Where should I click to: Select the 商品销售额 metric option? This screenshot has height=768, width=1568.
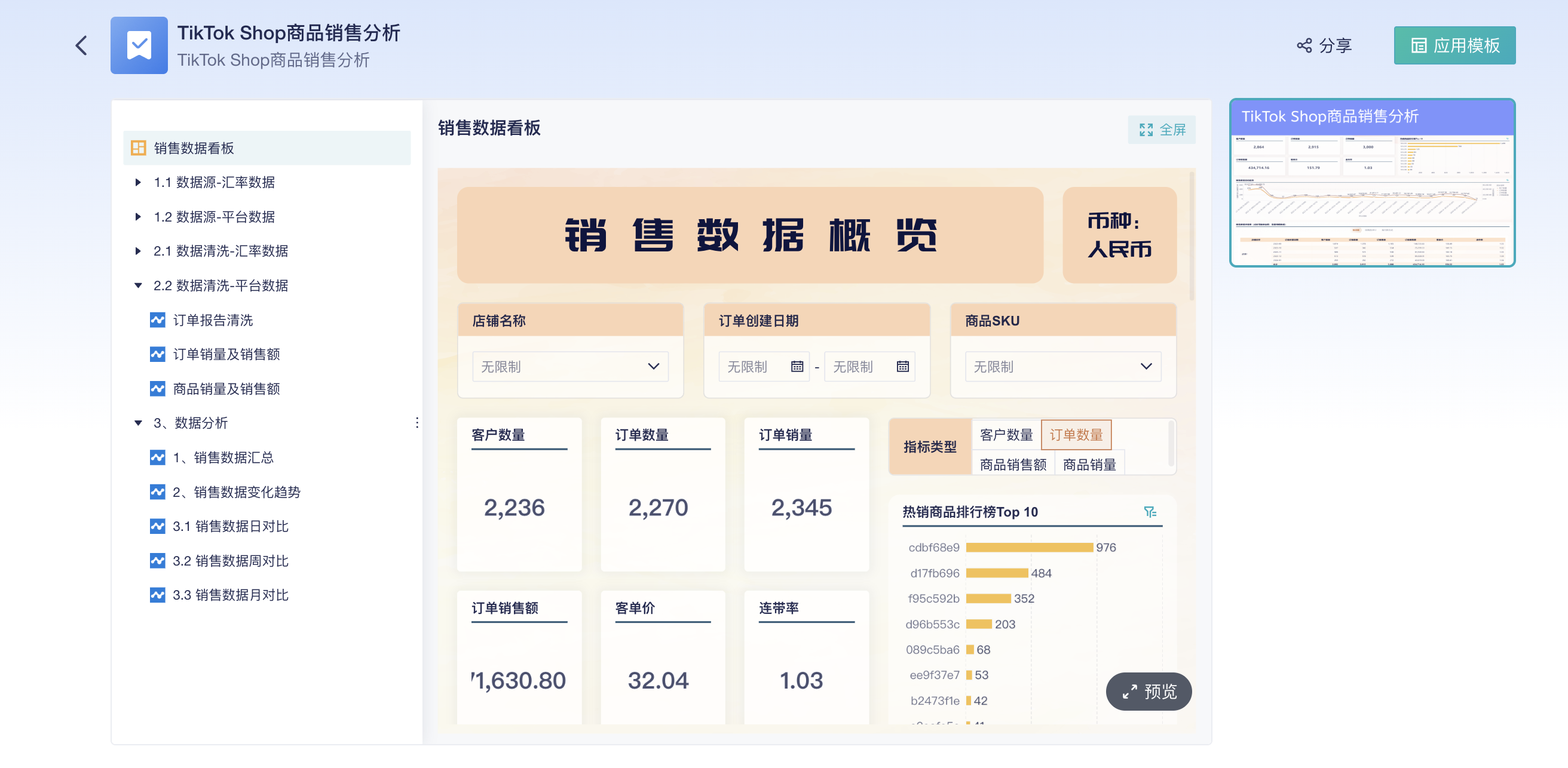(x=1013, y=465)
